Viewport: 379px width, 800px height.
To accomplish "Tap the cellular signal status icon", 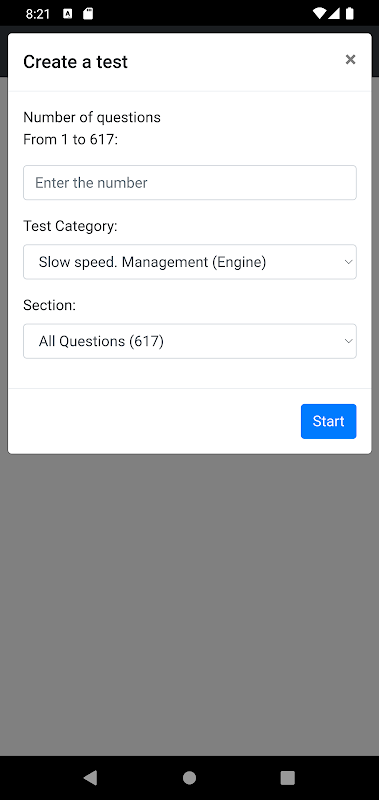I will pos(334,14).
